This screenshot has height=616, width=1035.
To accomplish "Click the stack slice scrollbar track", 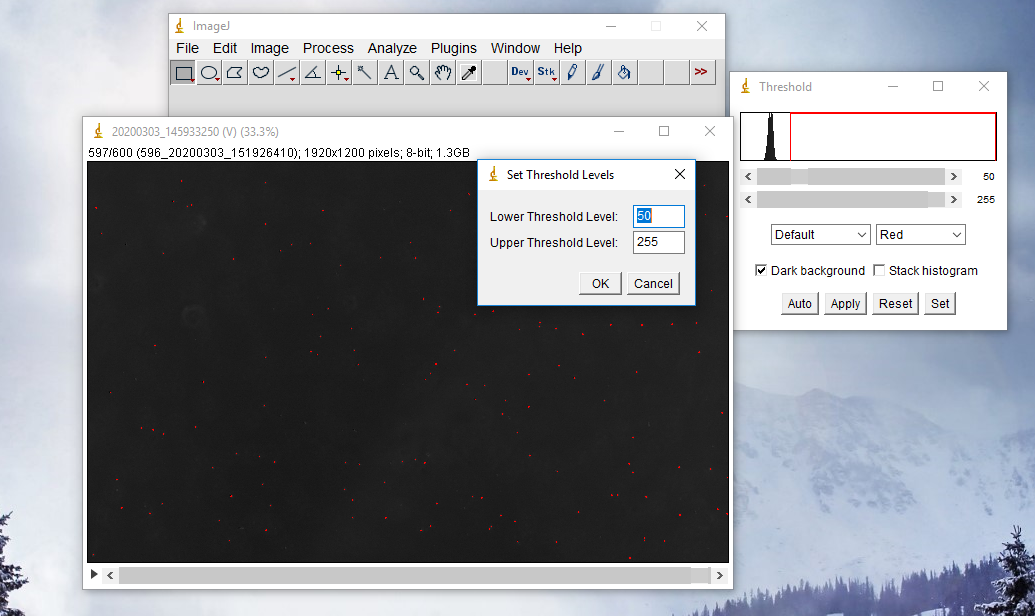I will [x=415, y=575].
